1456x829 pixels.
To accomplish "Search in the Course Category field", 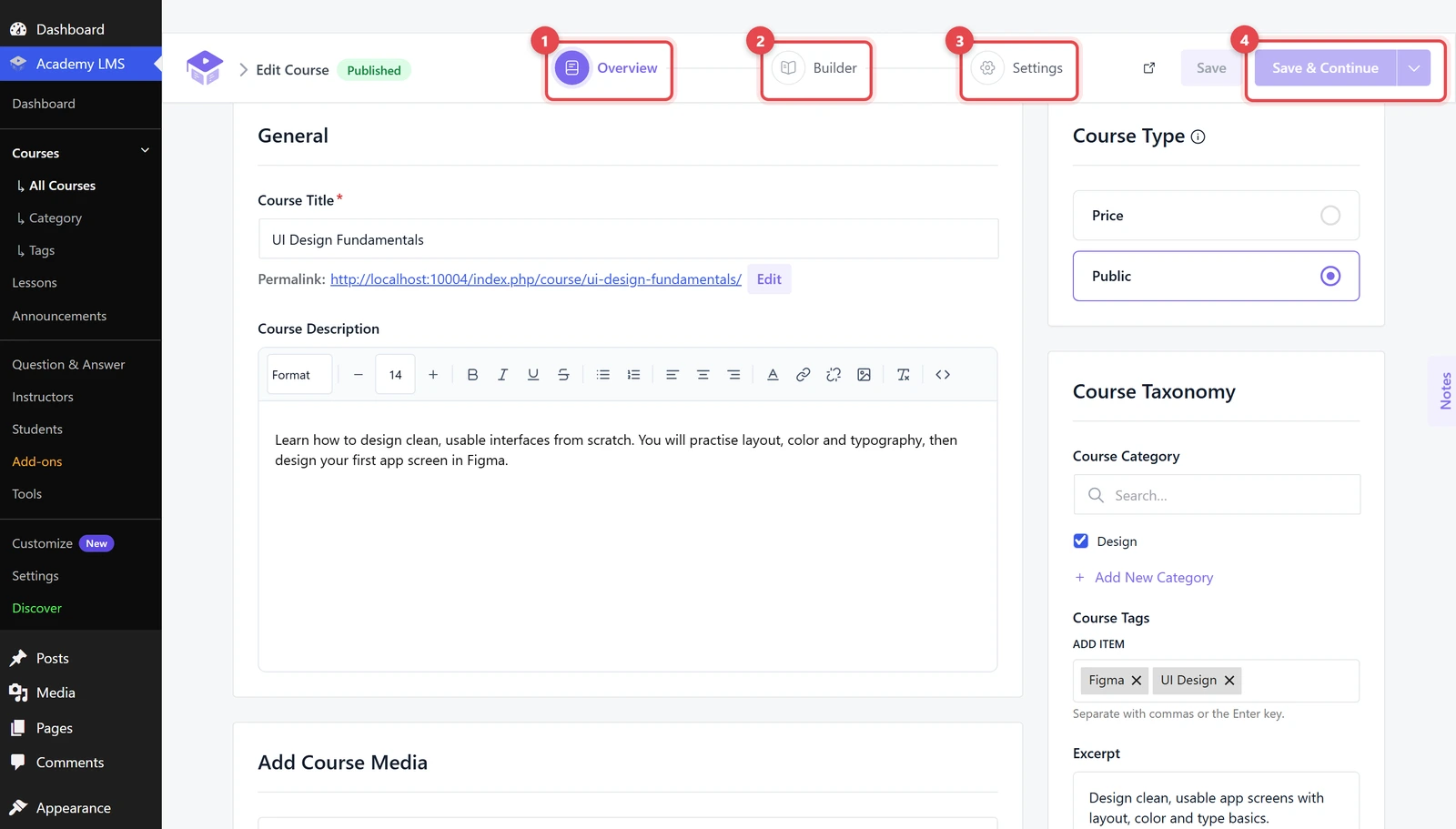I will [1217, 495].
